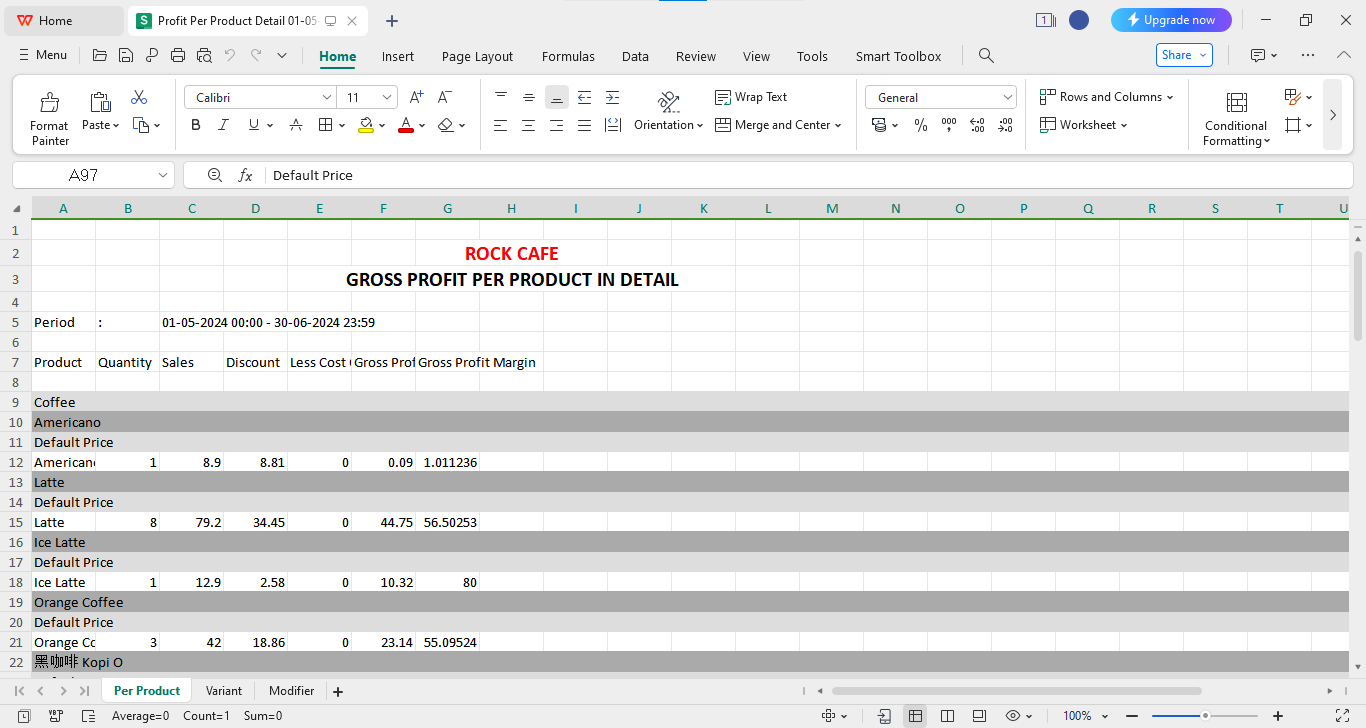Open Conditional Formatting
1366x728 pixels.
coord(1236,119)
